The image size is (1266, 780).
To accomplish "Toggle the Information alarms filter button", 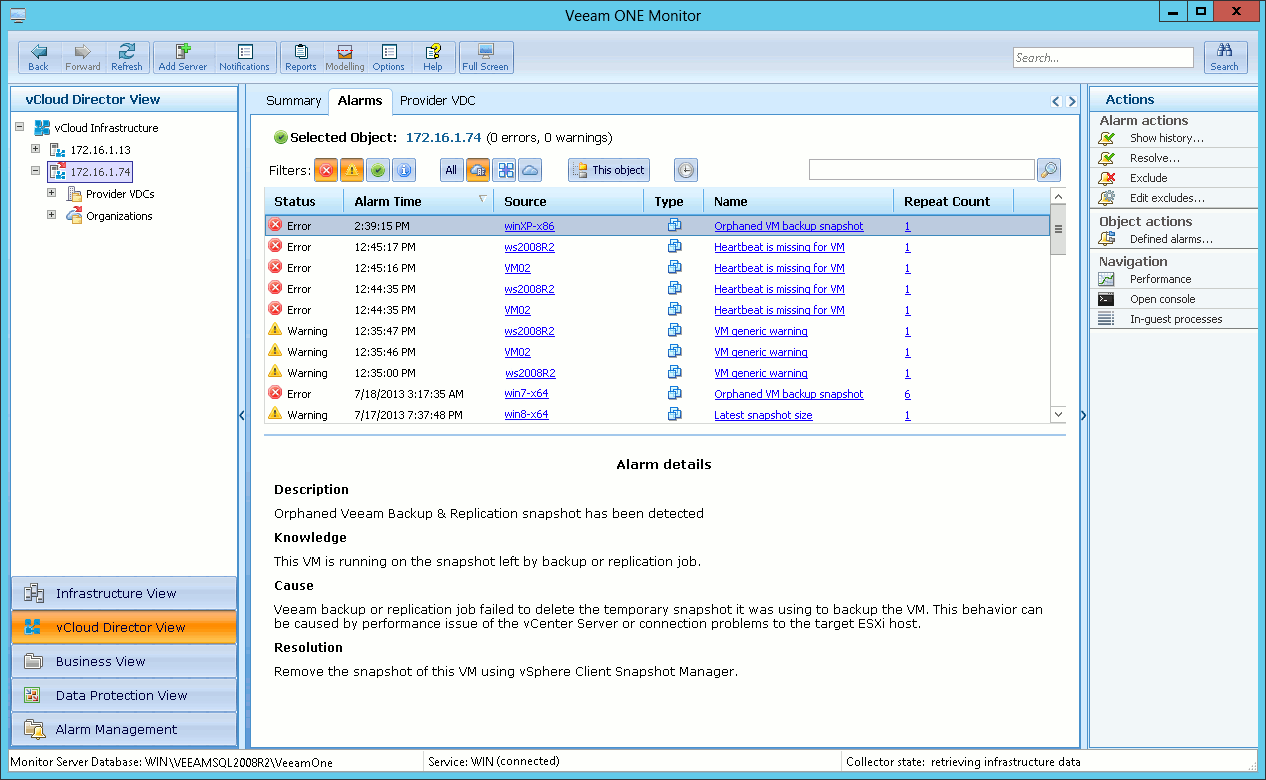I will click(x=404, y=170).
